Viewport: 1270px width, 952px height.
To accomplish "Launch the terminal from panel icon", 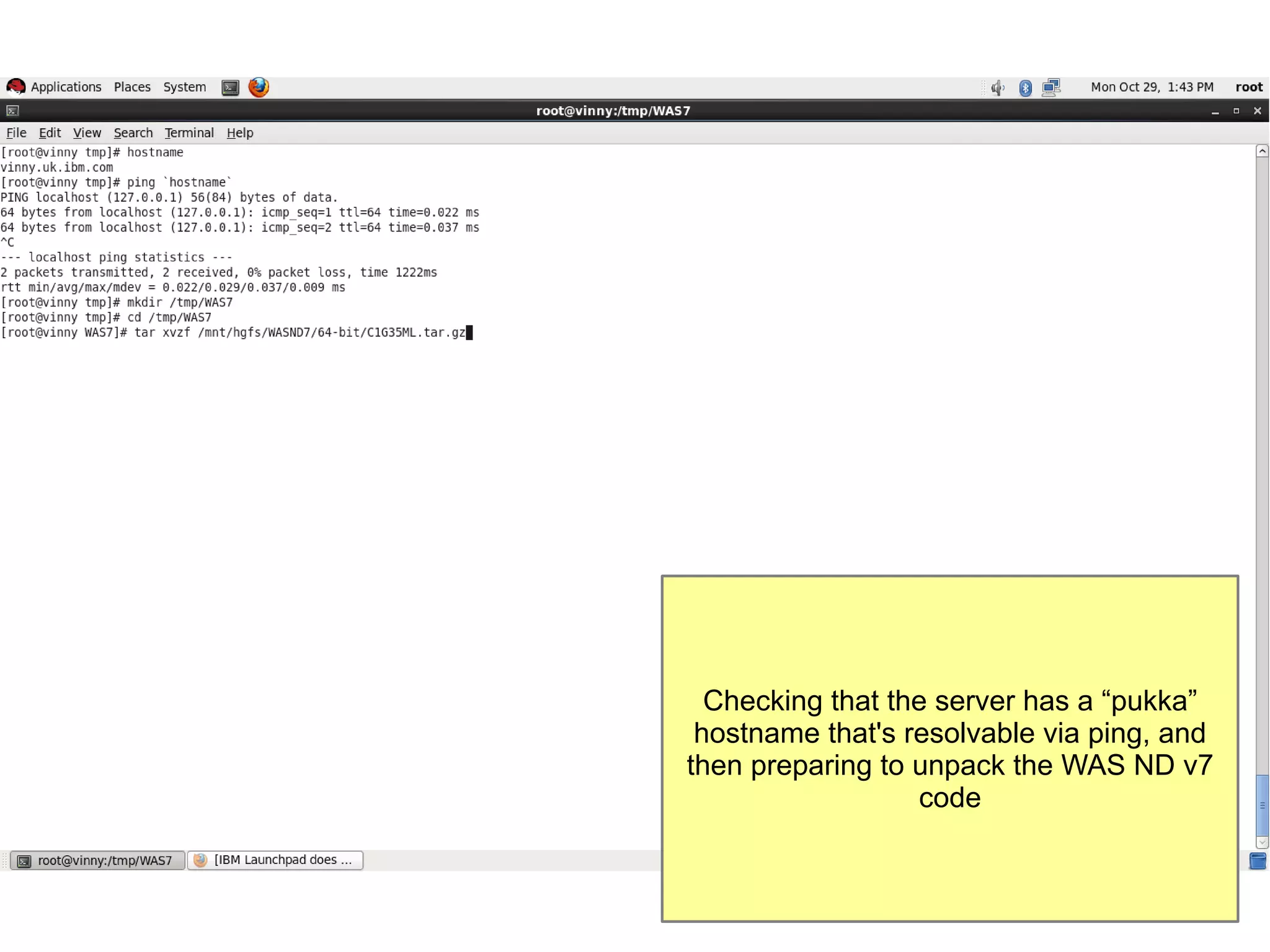I will tap(230, 87).
